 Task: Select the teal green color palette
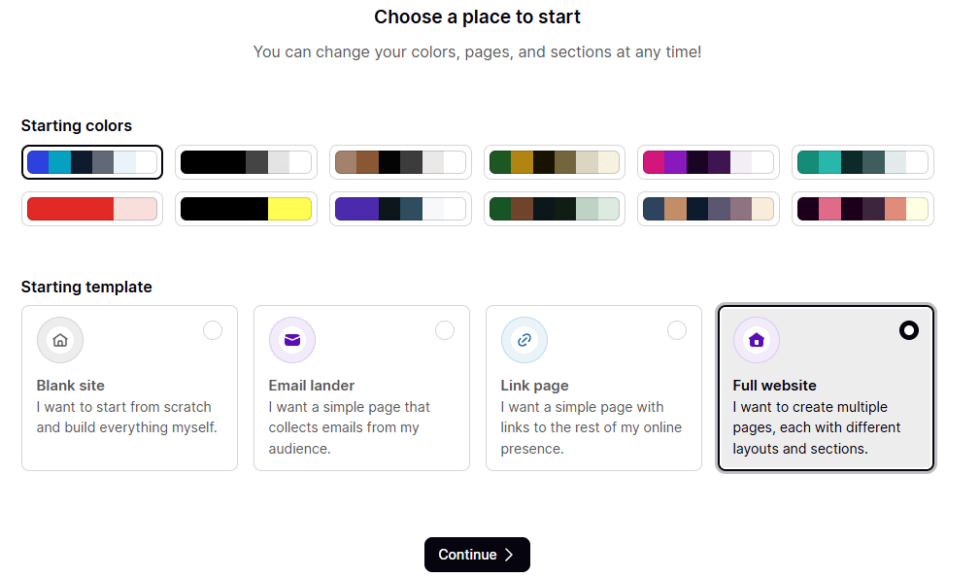tap(862, 162)
